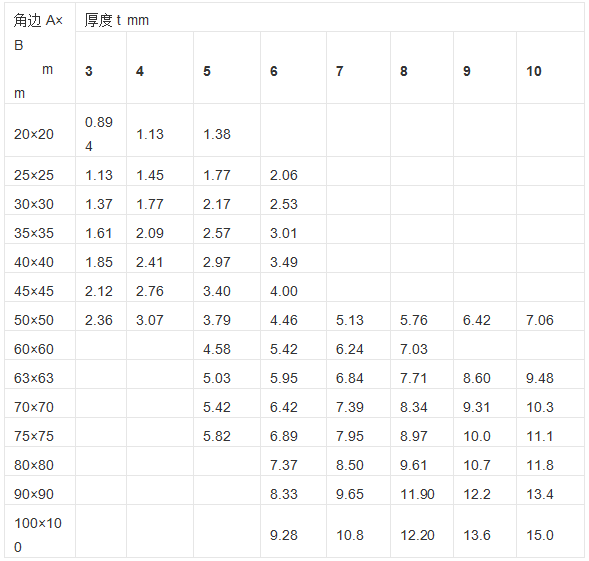Click thickness column header 3
Viewport: 589px width, 561px height.
[89, 71]
